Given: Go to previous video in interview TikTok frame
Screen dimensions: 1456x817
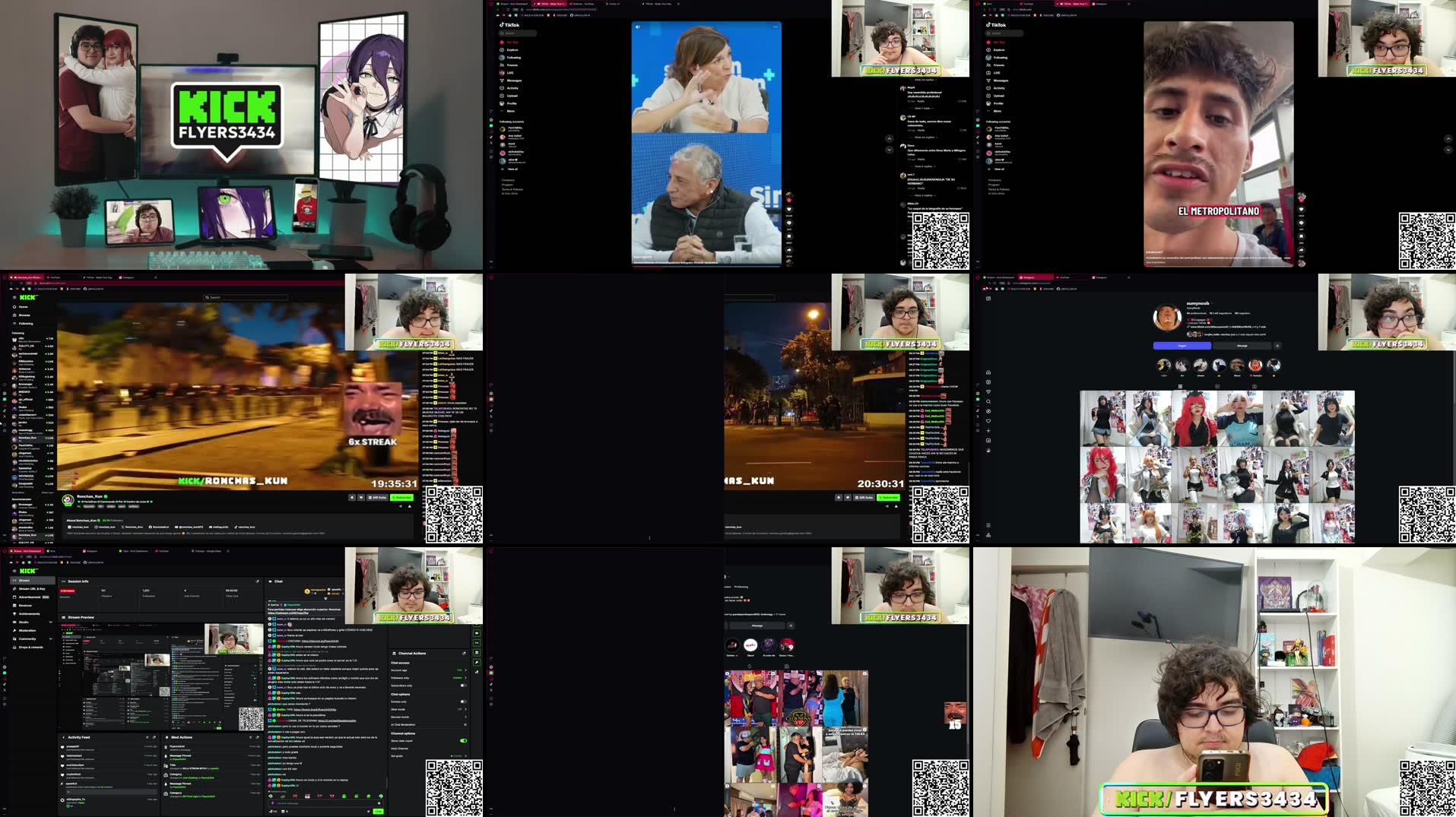Looking at the screenshot, I should click(x=890, y=139).
